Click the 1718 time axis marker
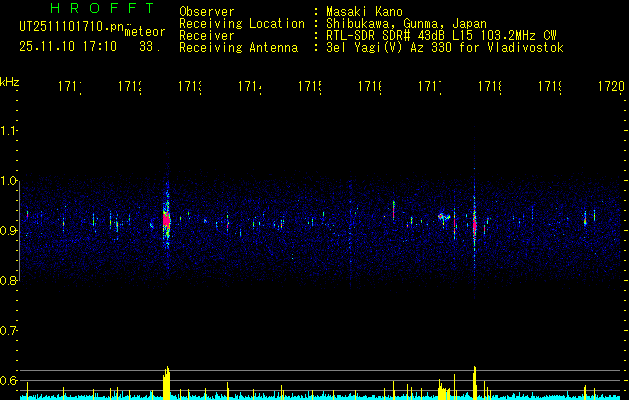Image resolution: width=629 pixels, height=400 pixels. (x=490, y=87)
